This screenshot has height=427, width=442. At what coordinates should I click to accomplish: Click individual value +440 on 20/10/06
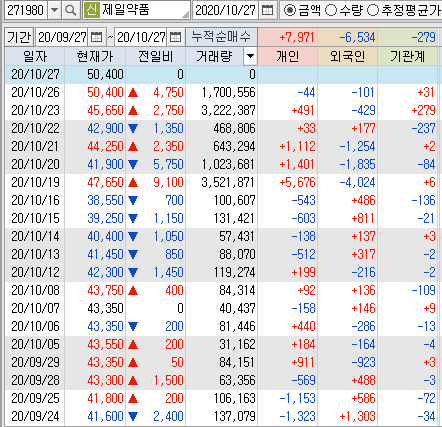point(303,326)
